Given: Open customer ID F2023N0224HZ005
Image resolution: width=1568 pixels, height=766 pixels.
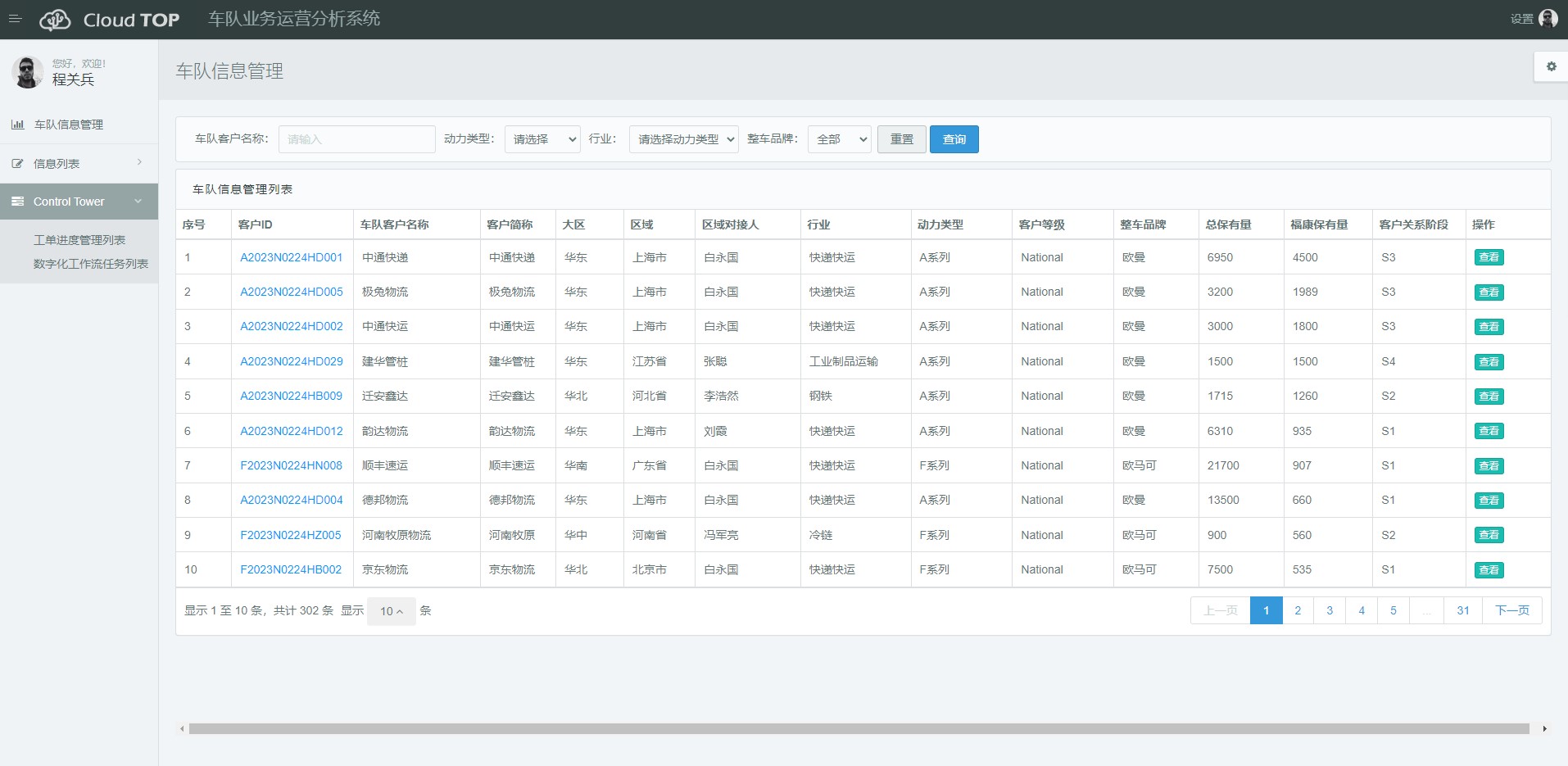Looking at the screenshot, I should 291,535.
